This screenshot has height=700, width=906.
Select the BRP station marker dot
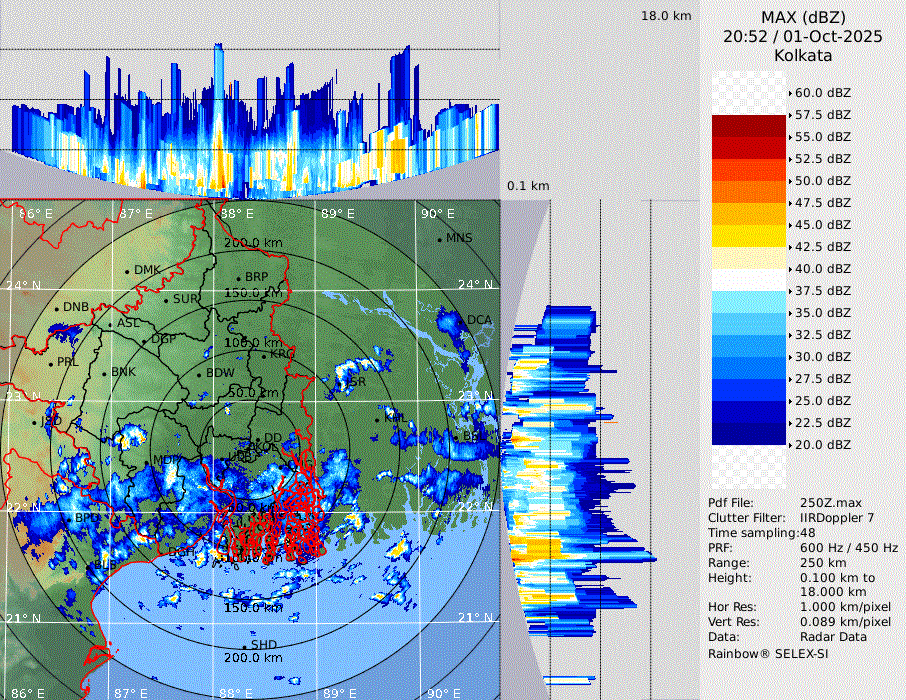pyautogui.click(x=238, y=279)
